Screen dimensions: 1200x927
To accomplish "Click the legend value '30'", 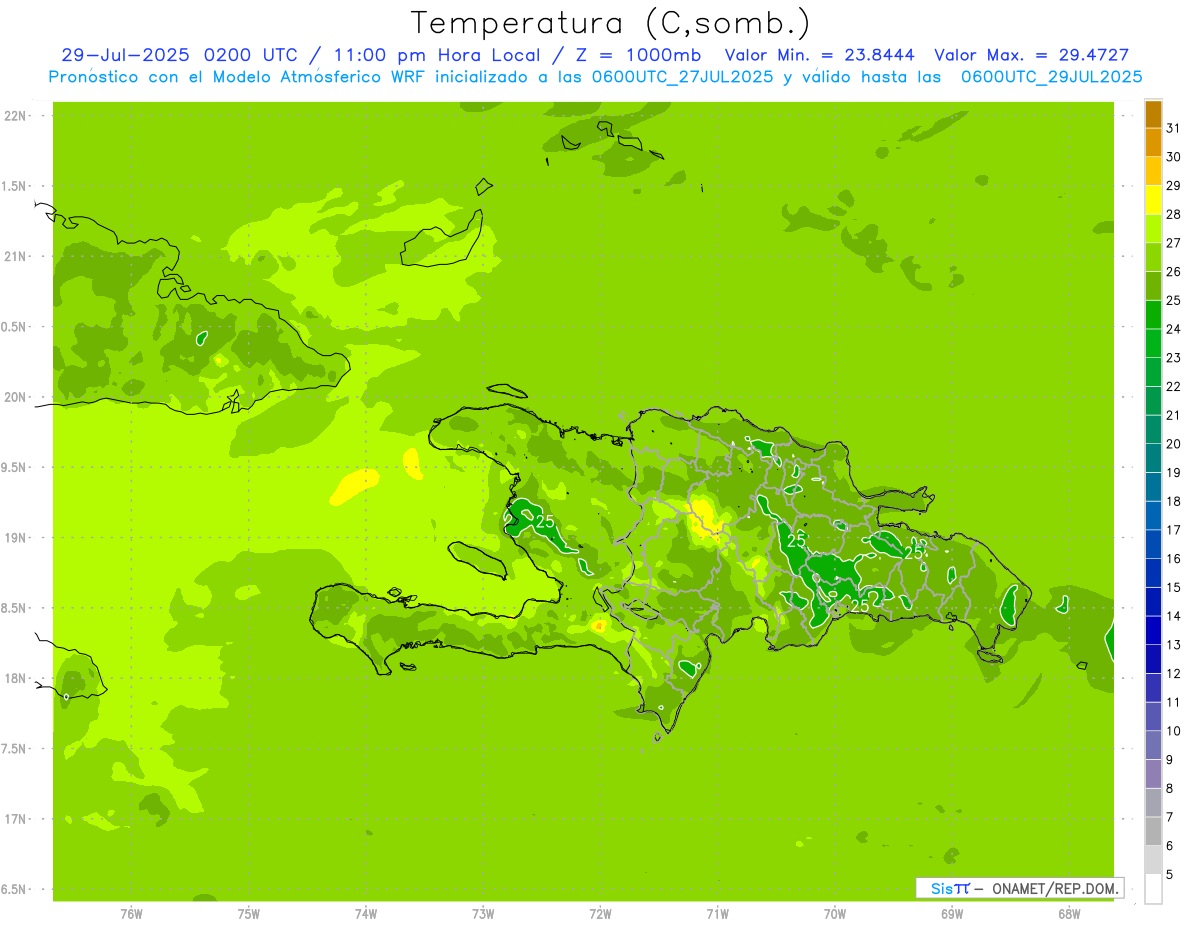I will tap(1174, 157).
